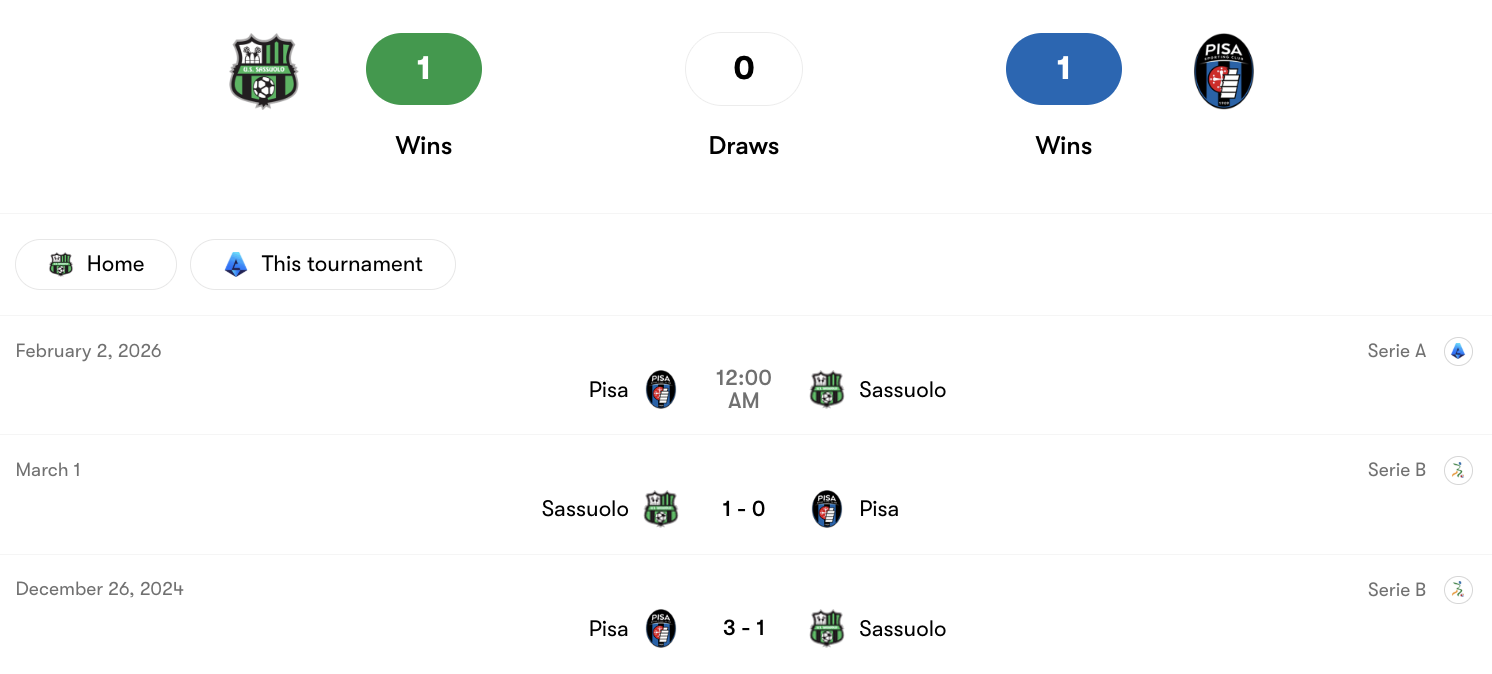
Task: Click the Serie B icon for December 26, 2024
Action: click(x=1459, y=589)
